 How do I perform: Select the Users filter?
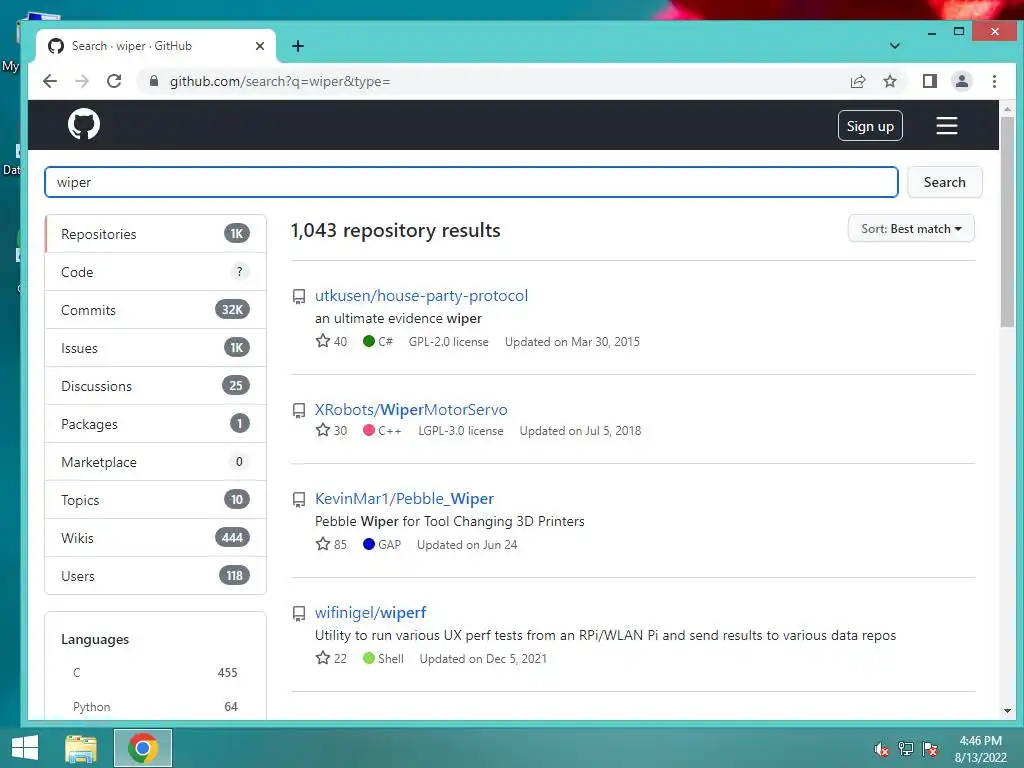[x=155, y=575]
